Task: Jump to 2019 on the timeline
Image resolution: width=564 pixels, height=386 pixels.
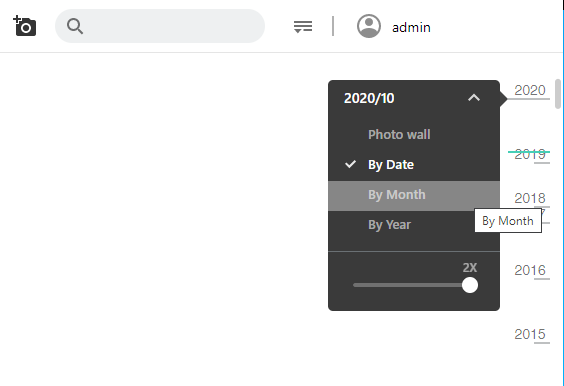Action: 530,154
